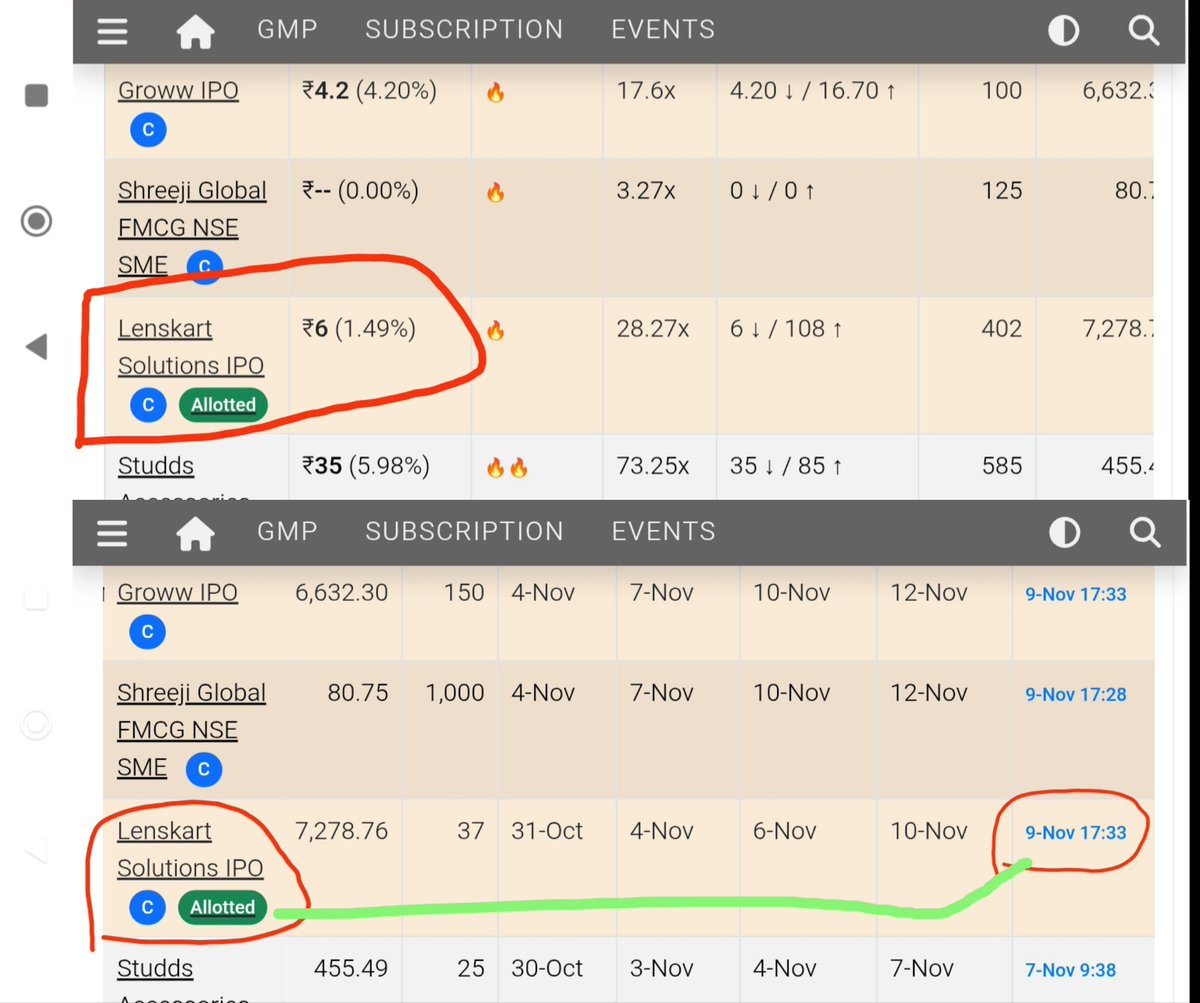Screen dimensions: 1200x1003
Task: Select the 35 ↓ / 85 ↑ GMP range cell
Action: [786, 466]
